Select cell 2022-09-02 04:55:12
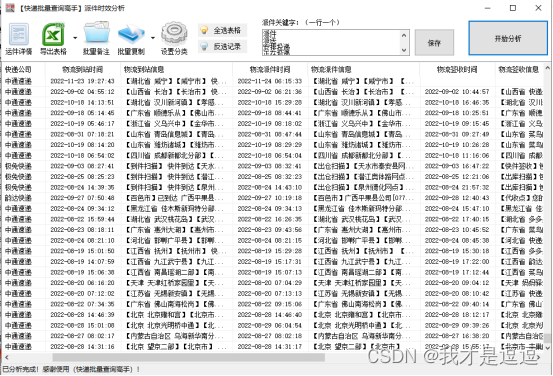This screenshot has height=376, width=553. [x=83, y=92]
